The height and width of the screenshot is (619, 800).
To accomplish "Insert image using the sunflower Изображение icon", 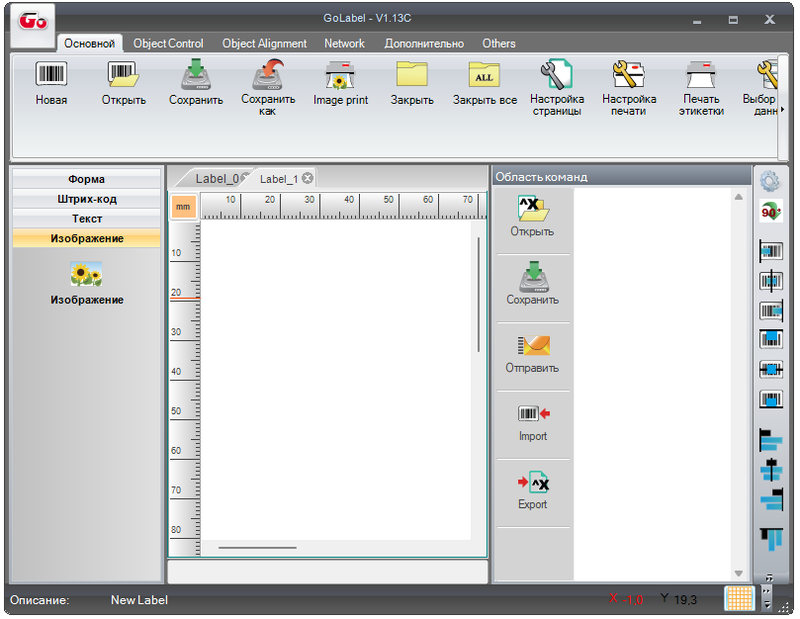I will (87, 275).
